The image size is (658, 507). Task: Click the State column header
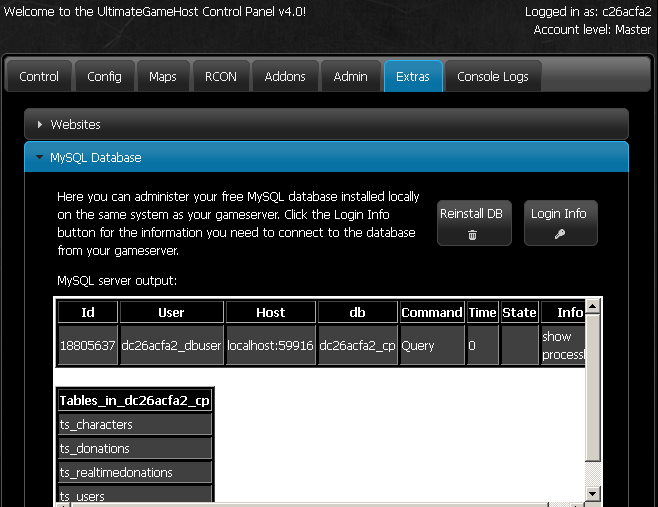tap(519, 312)
